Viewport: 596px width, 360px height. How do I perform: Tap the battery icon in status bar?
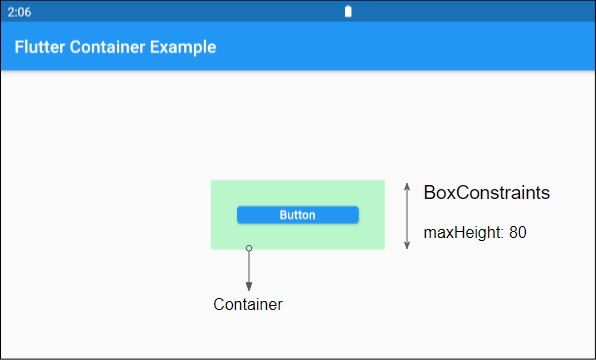pos(348,11)
